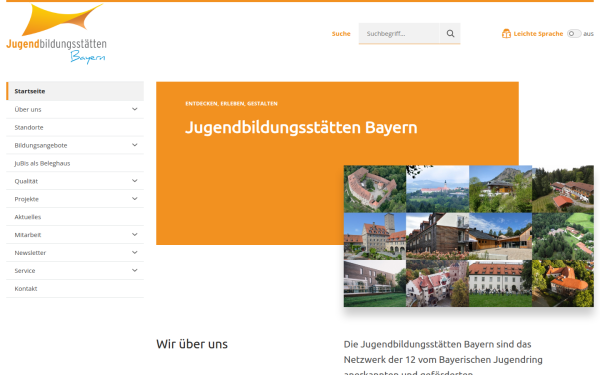Open the Jugendbildungsstätten Bayern logo
Screen dimensions: 600x375
point(57,34)
